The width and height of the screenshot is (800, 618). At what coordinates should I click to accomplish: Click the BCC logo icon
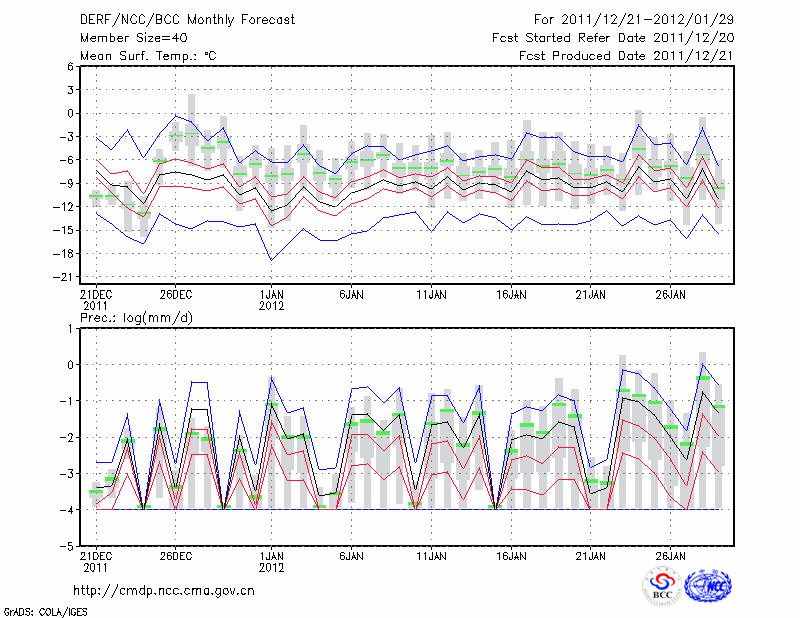tap(661, 586)
